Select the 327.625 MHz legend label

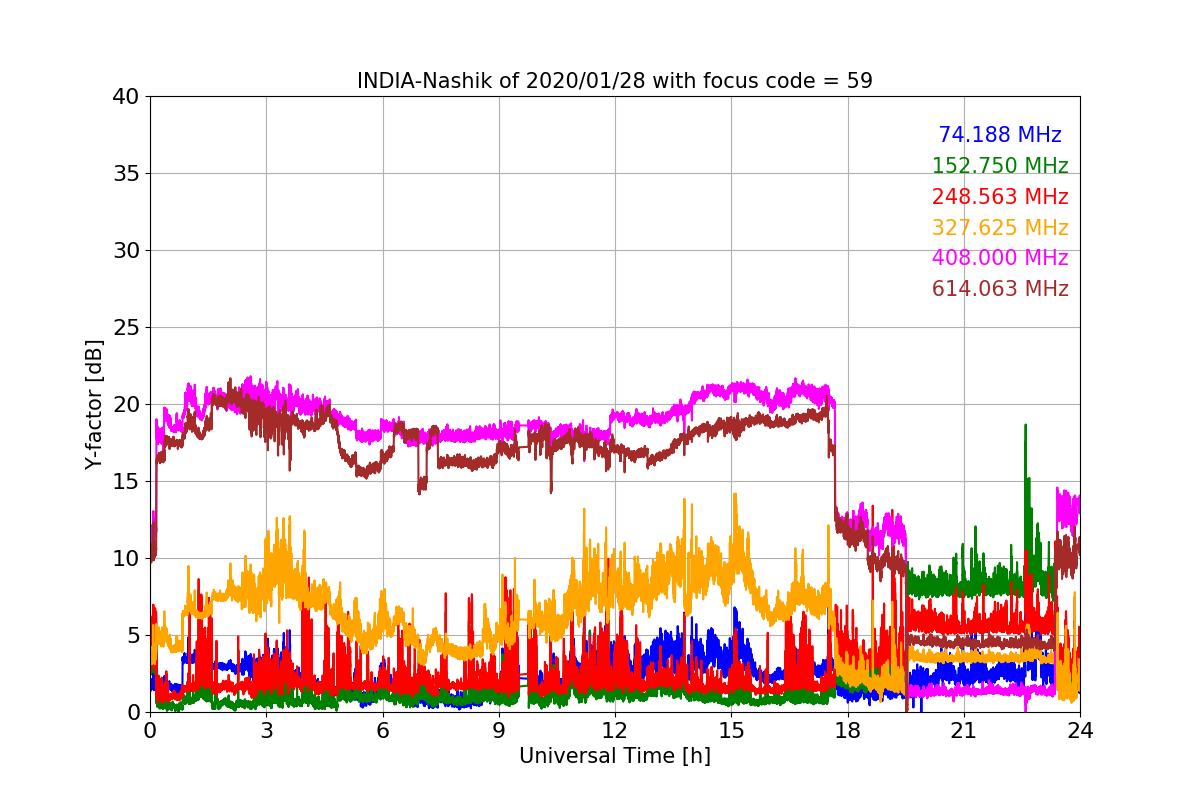[1000, 228]
